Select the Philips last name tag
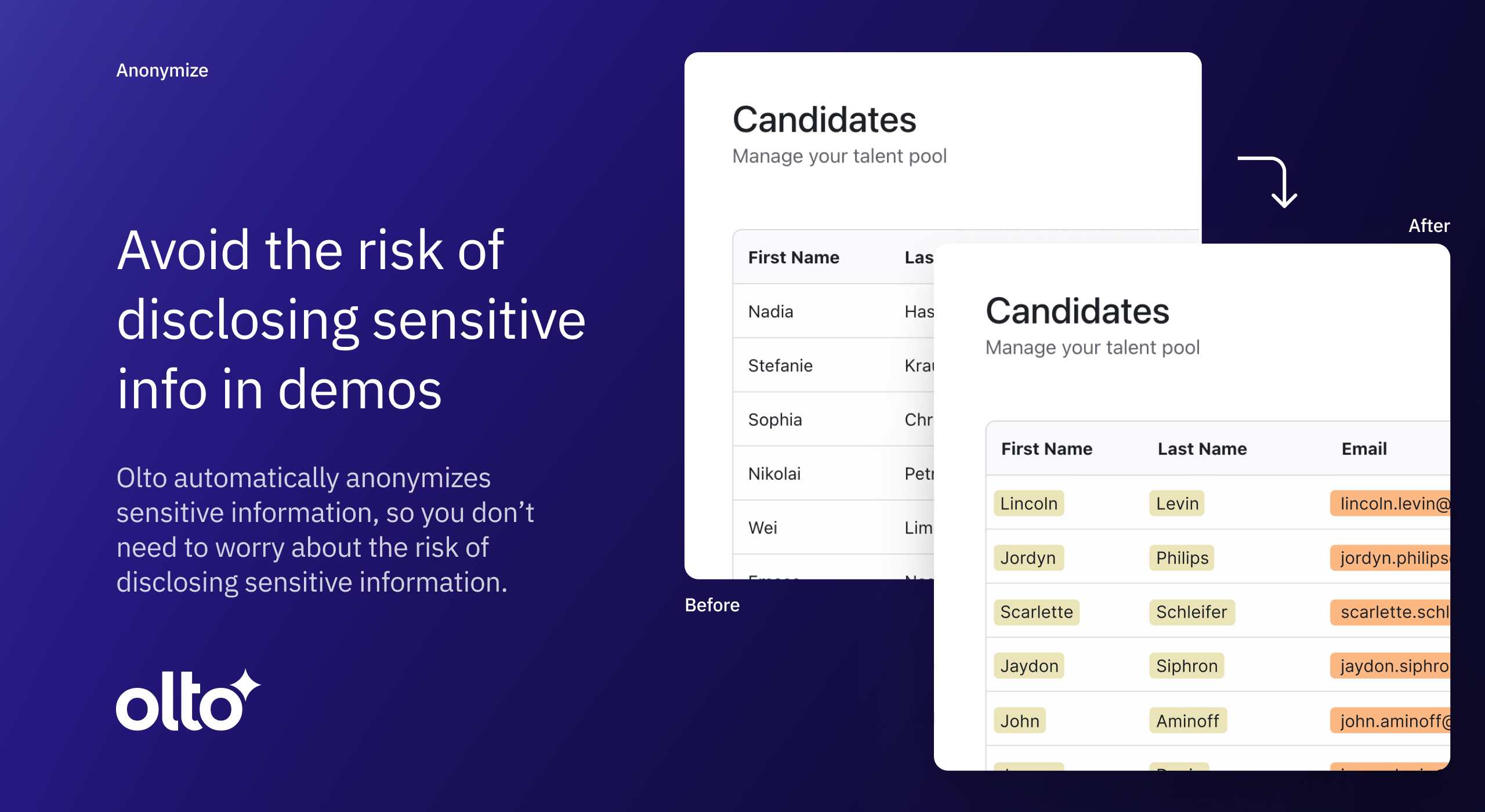The height and width of the screenshot is (812, 1485). tap(1182, 557)
